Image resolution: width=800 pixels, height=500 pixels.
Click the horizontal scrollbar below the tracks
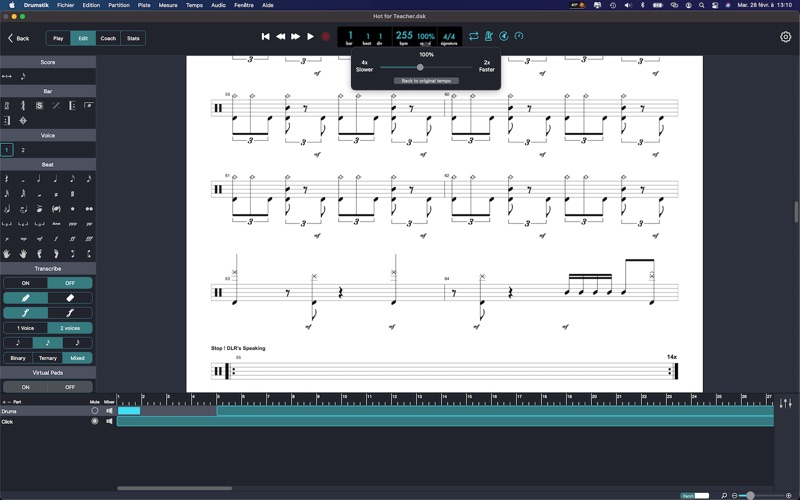pos(174,488)
